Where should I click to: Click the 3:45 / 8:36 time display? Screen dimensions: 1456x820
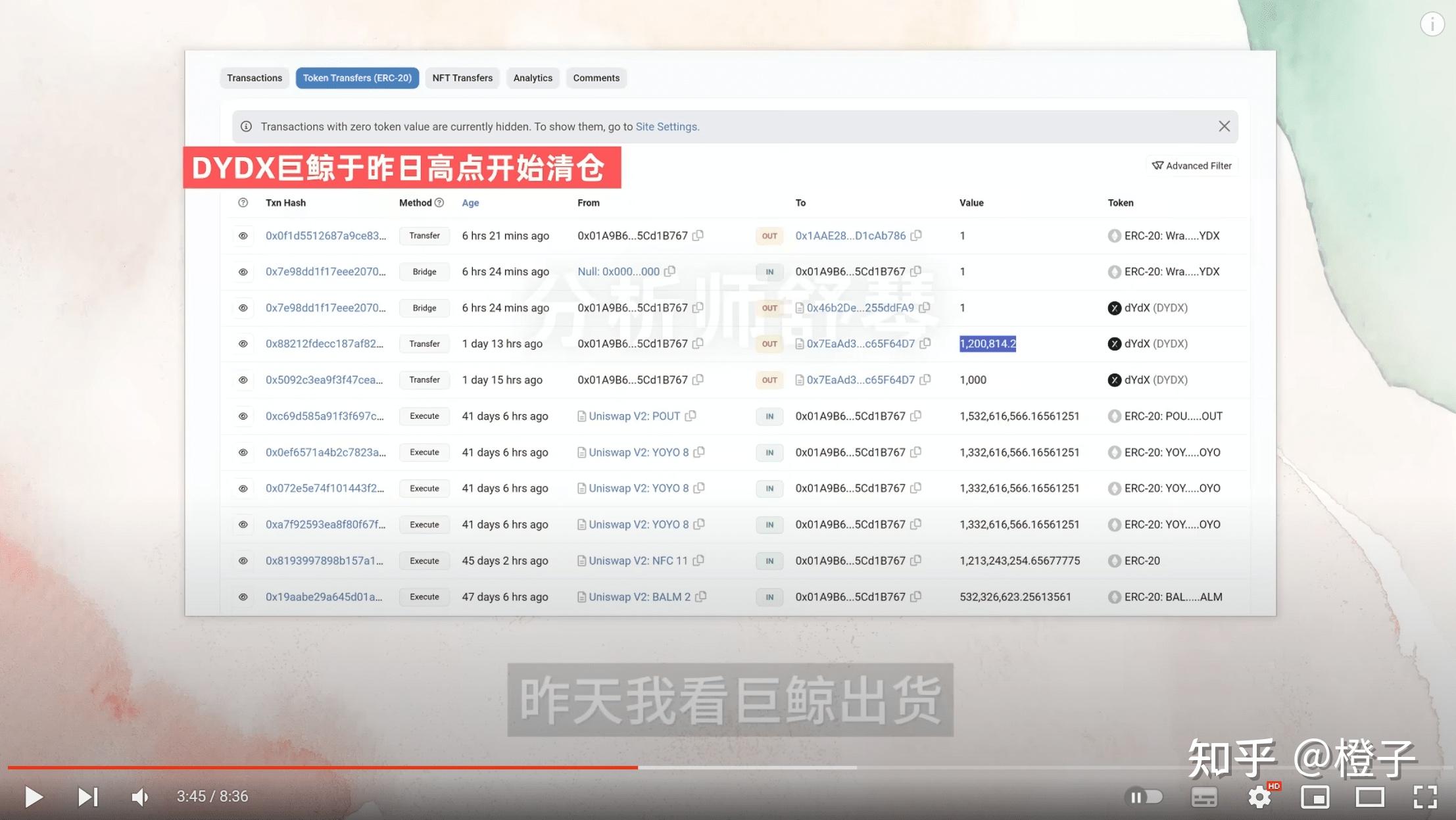click(x=212, y=797)
